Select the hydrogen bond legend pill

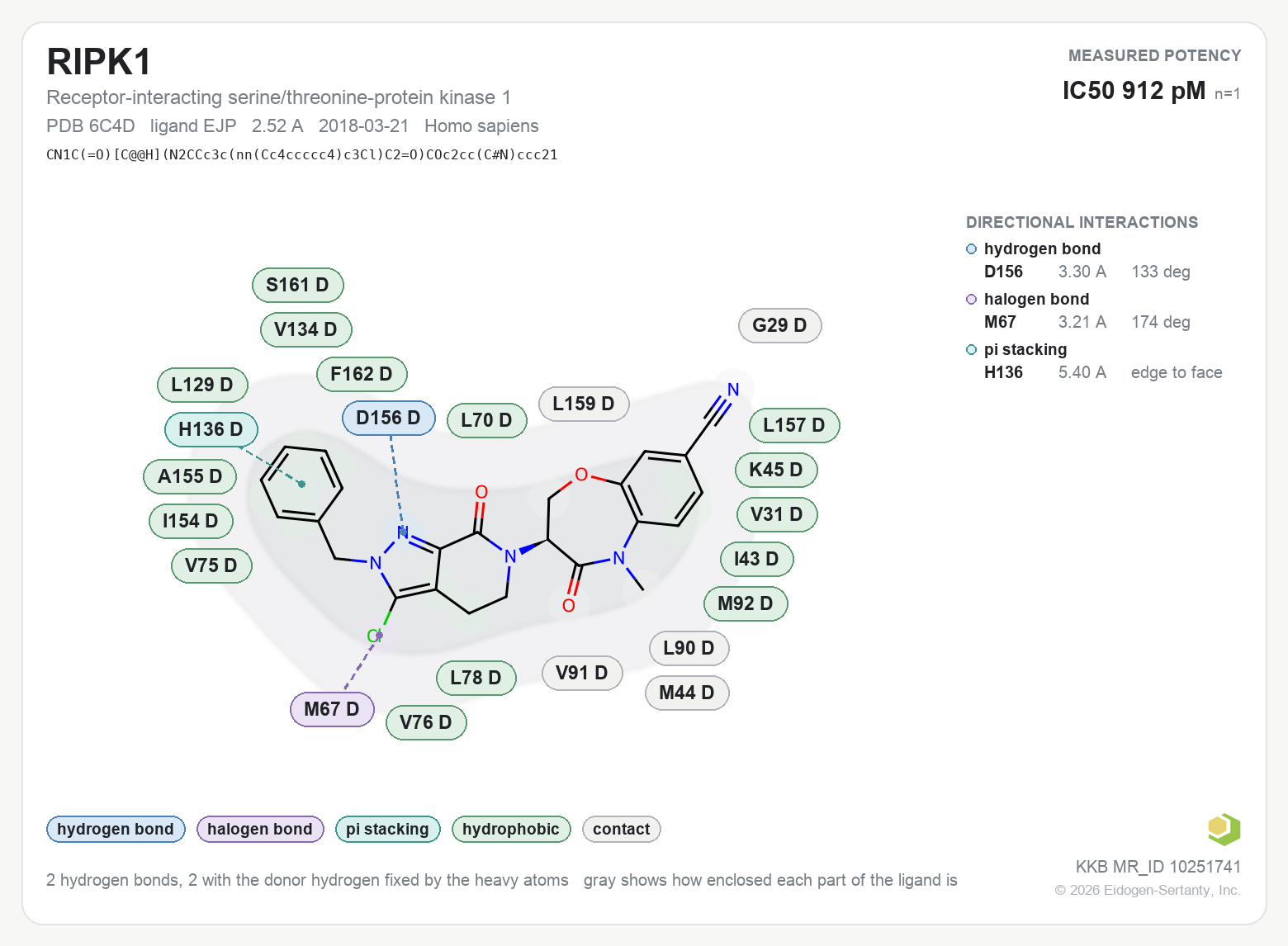(x=116, y=829)
